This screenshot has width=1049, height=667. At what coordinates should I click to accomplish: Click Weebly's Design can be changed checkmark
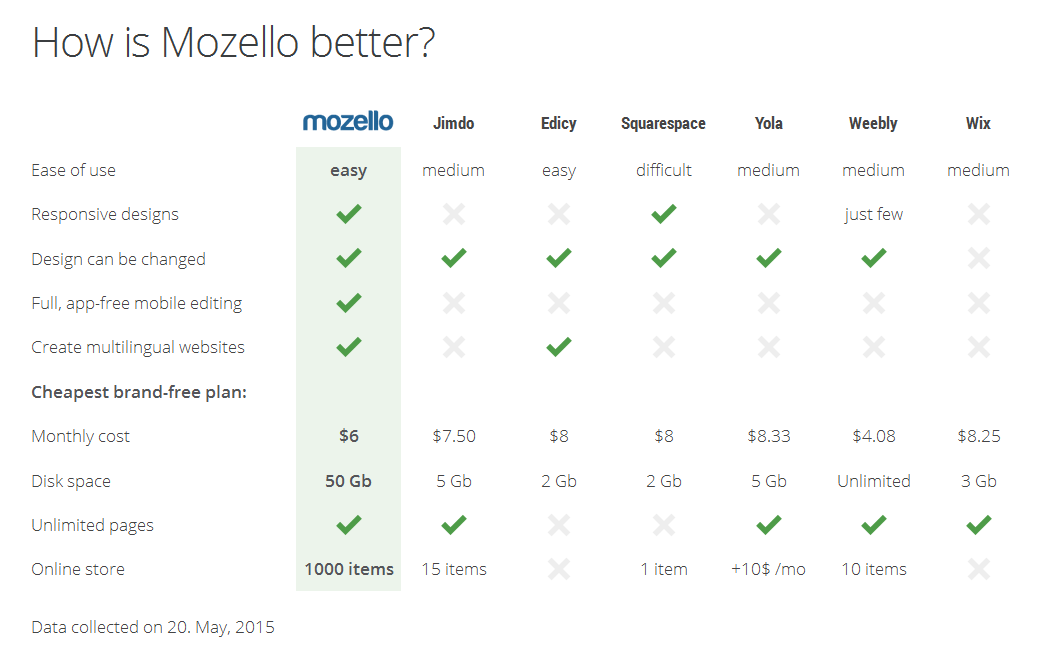pos(873,259)
